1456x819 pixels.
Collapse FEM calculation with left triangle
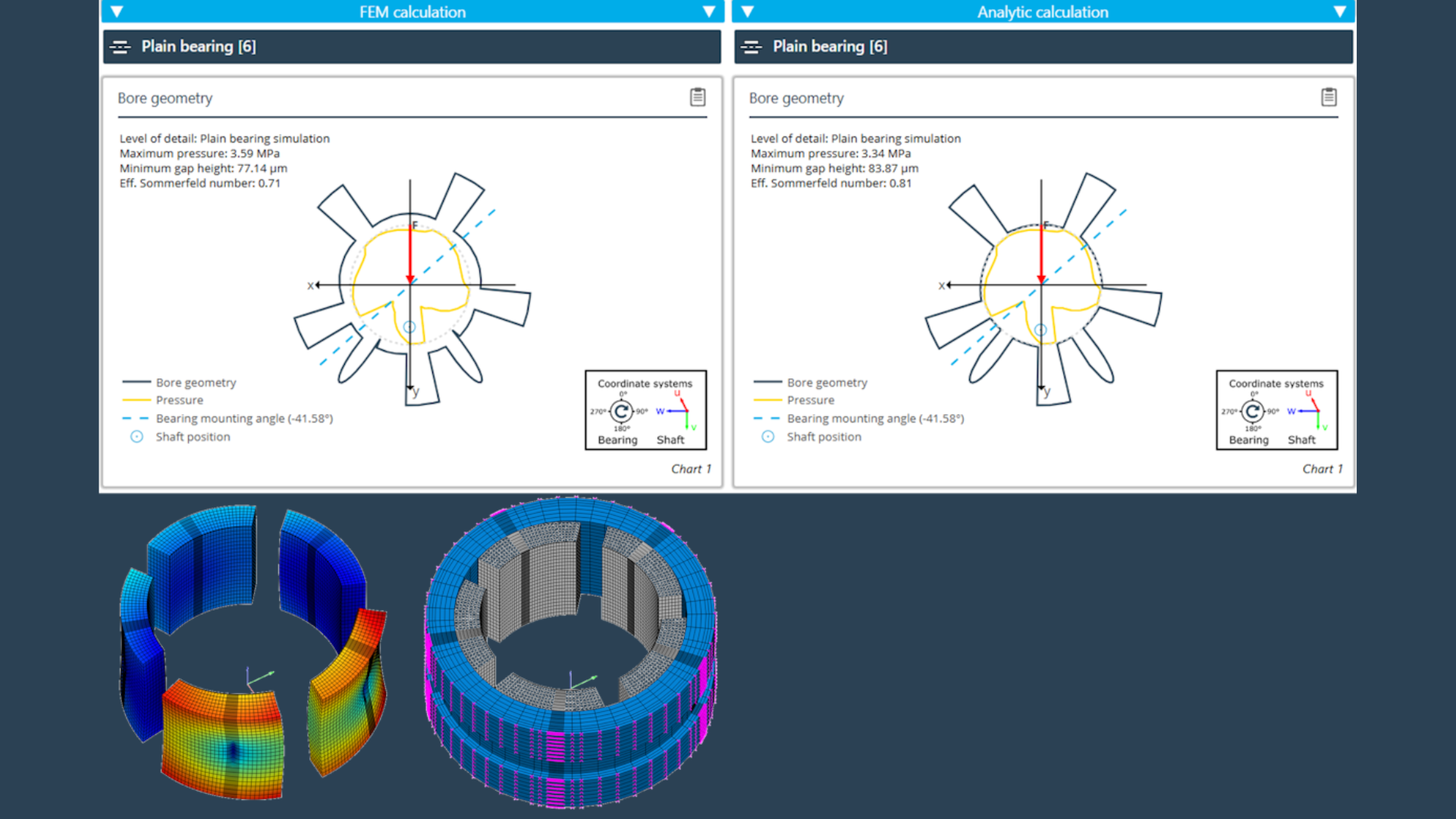point(117,11)
